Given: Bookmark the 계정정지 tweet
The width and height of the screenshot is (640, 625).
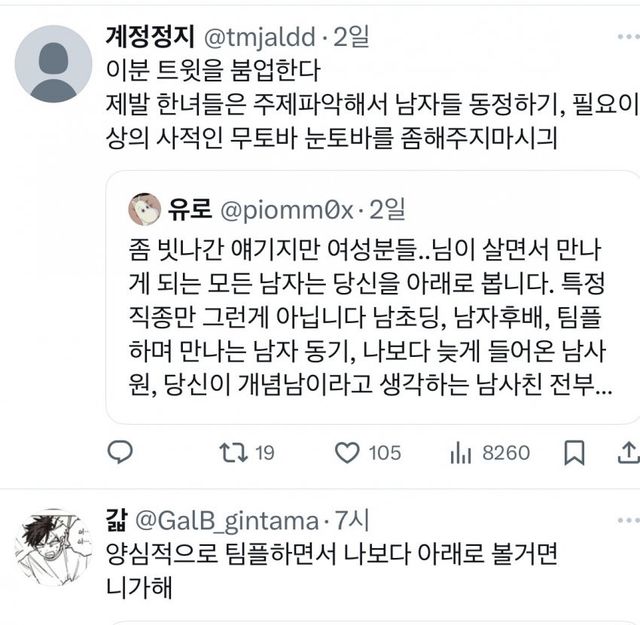Looking at the screenshot, I should 574,453.
